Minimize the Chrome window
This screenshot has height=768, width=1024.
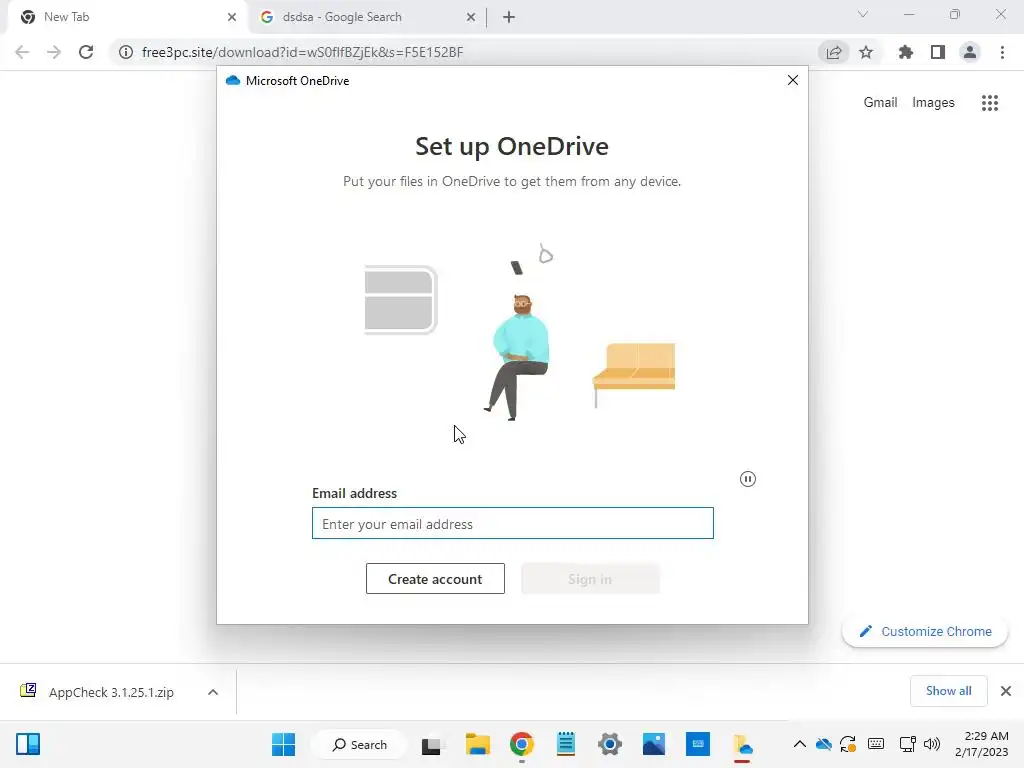(909, 14)
